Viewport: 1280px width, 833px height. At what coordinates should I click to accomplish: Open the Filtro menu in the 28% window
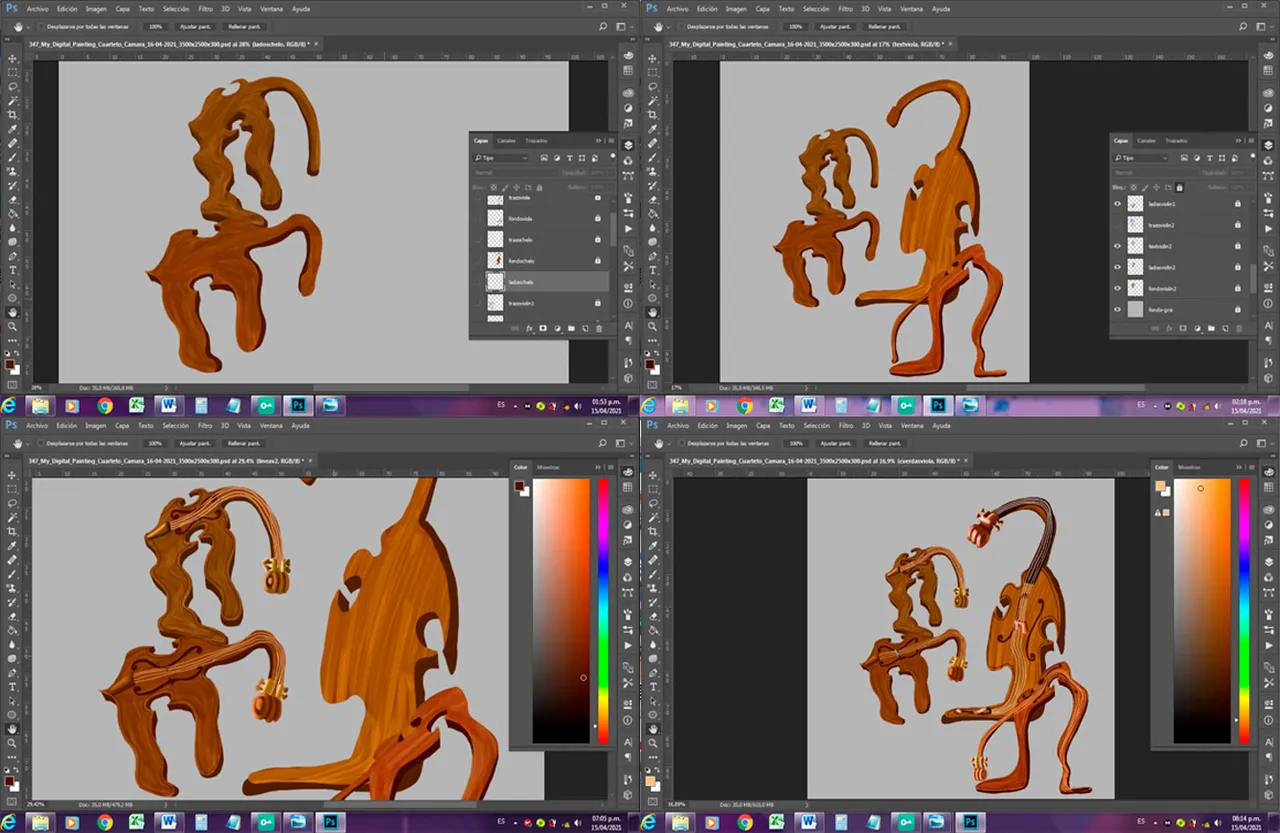point(205,8)
